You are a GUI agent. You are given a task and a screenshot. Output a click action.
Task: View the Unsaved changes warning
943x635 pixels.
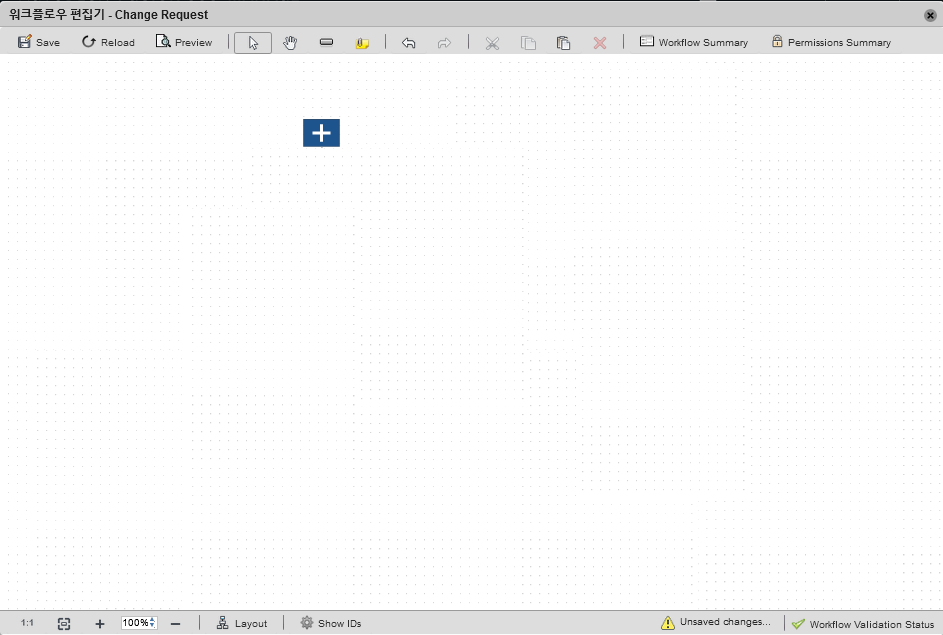716,622
